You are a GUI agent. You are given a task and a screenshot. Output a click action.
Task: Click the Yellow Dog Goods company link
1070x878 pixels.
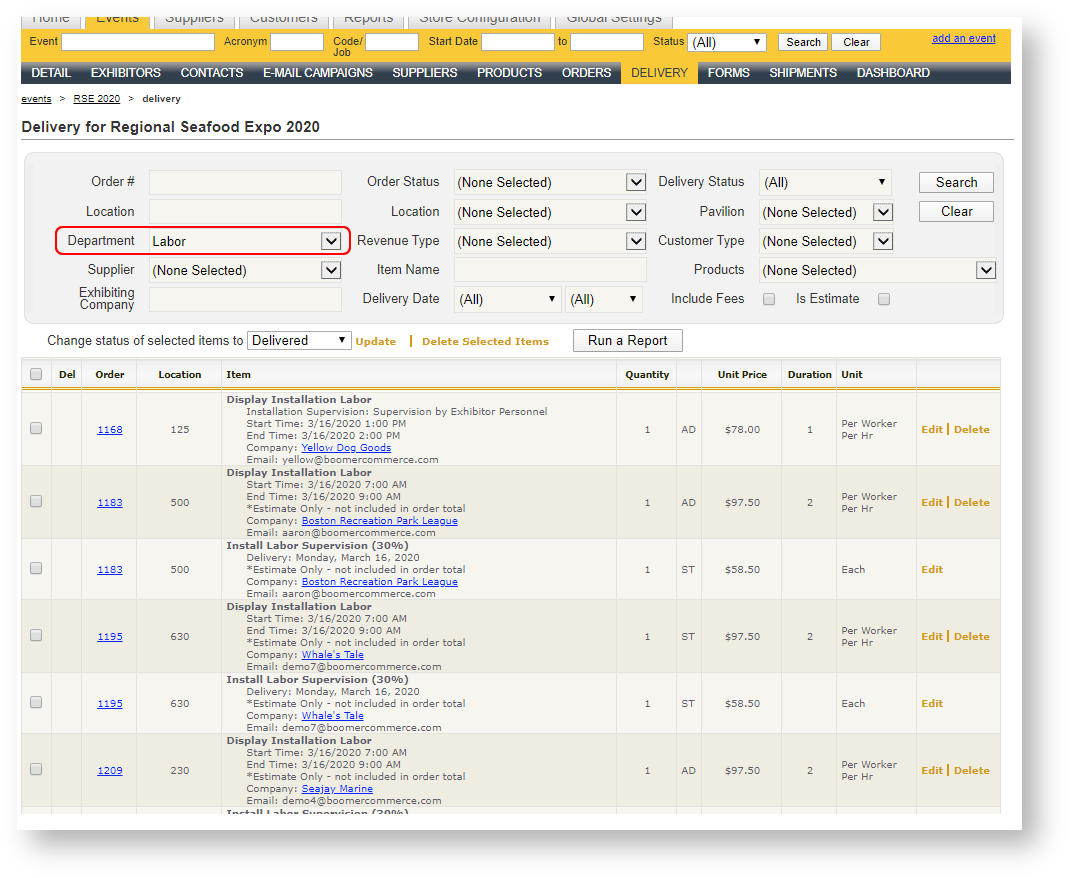(x=346, y=448)
